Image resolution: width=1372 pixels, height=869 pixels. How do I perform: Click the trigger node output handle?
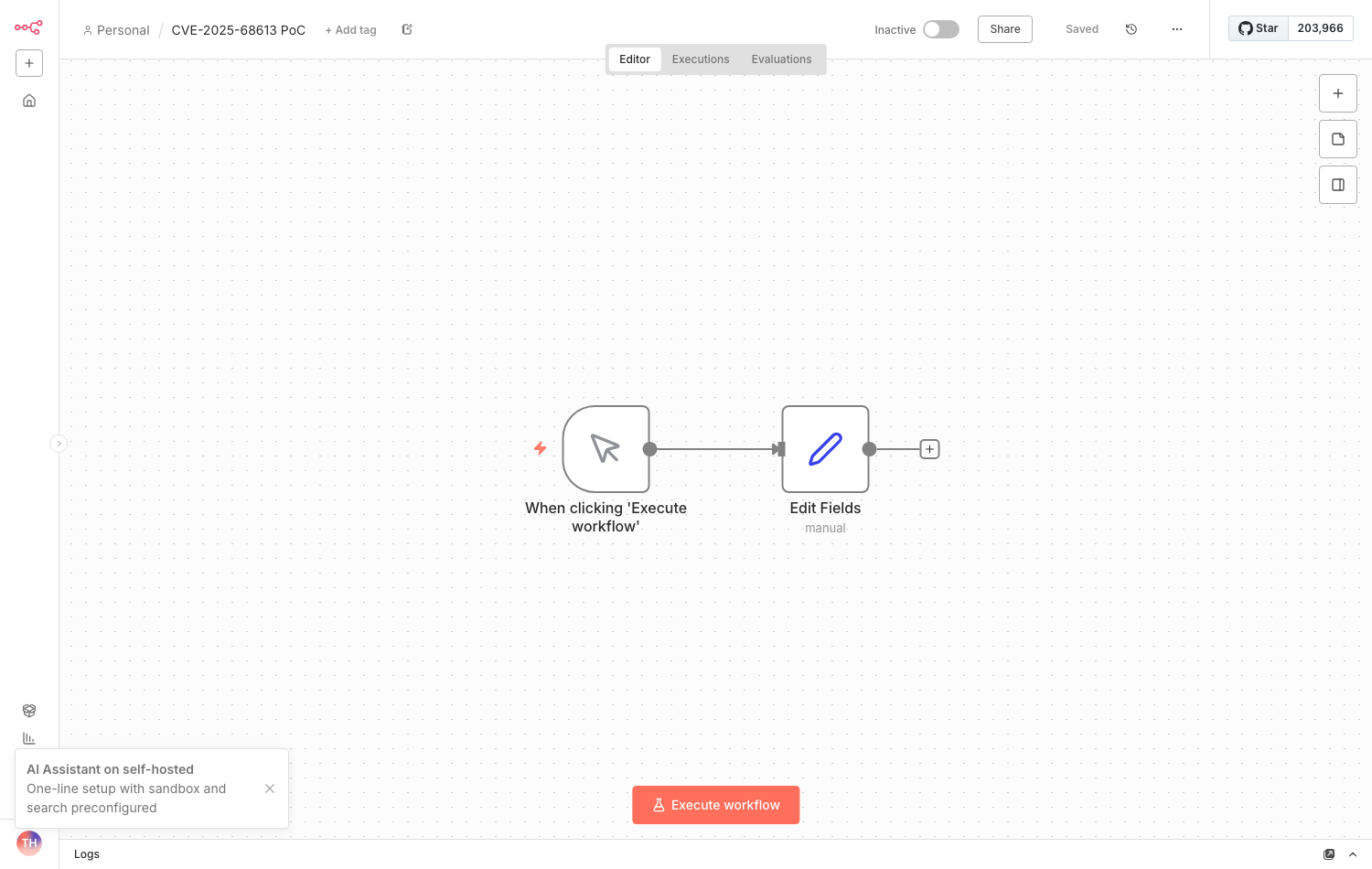tap(650, 449)
